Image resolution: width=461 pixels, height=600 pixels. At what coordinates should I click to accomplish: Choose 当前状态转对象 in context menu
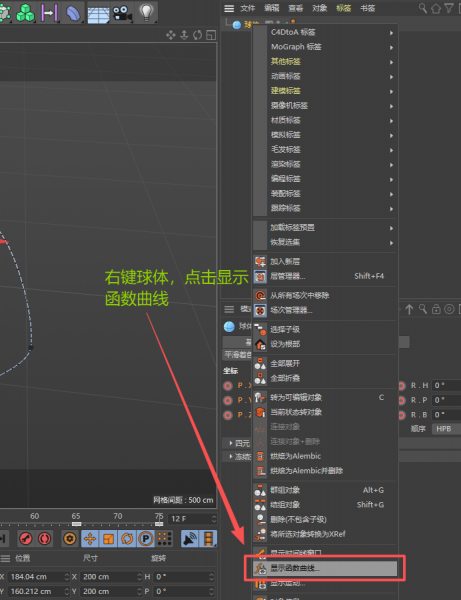[x=325, y=412]
